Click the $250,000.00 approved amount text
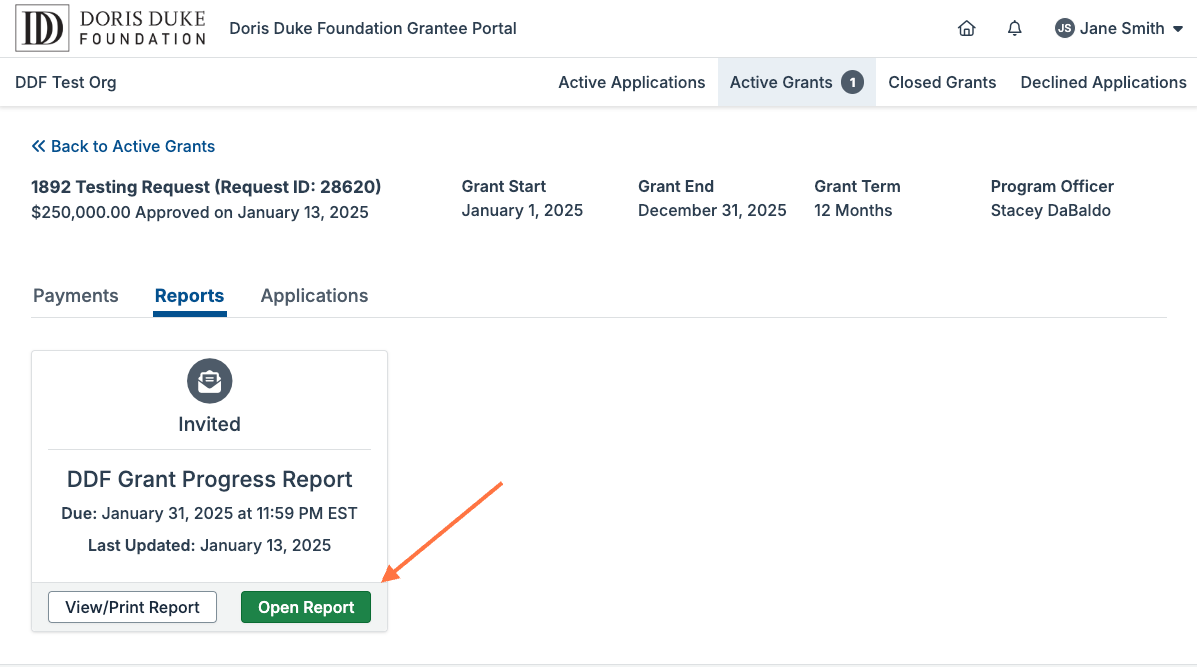Viewport: 1197px width, 667px height. tap(200, 212)
